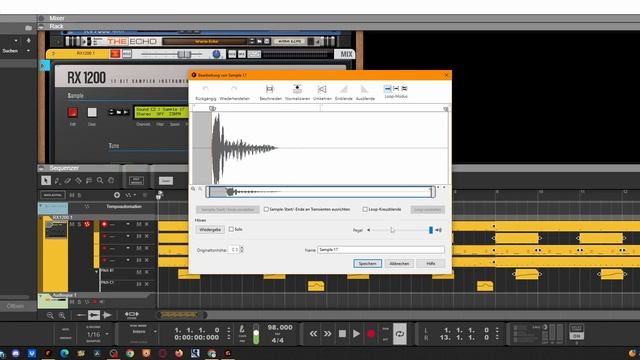The width and height of the screenshot is (640, 360).
Task: Click the Rückgängig undo icon in sample editor
Action: 205,89
